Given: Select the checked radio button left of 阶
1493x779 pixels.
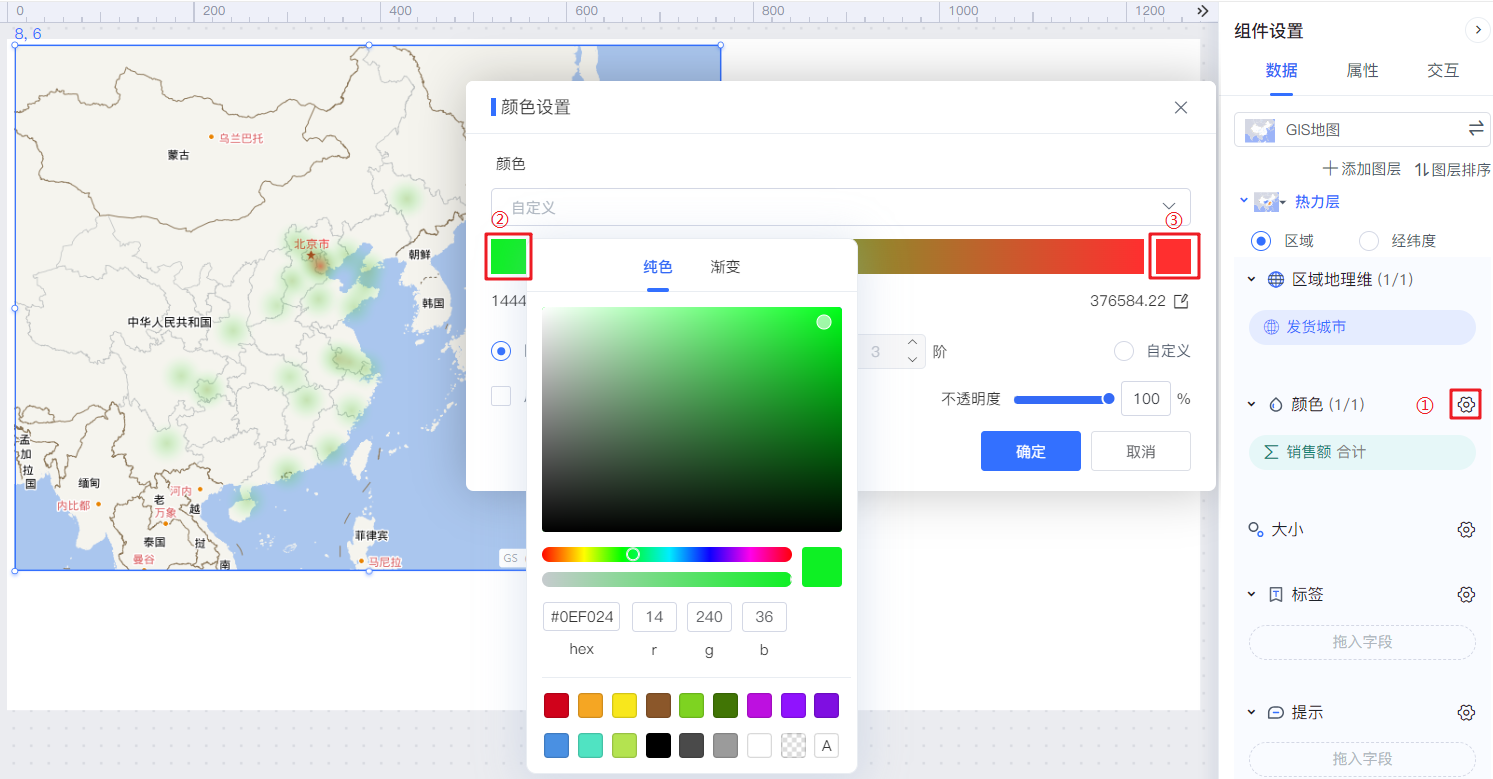Looking at the screenshot, I should 501,351.
